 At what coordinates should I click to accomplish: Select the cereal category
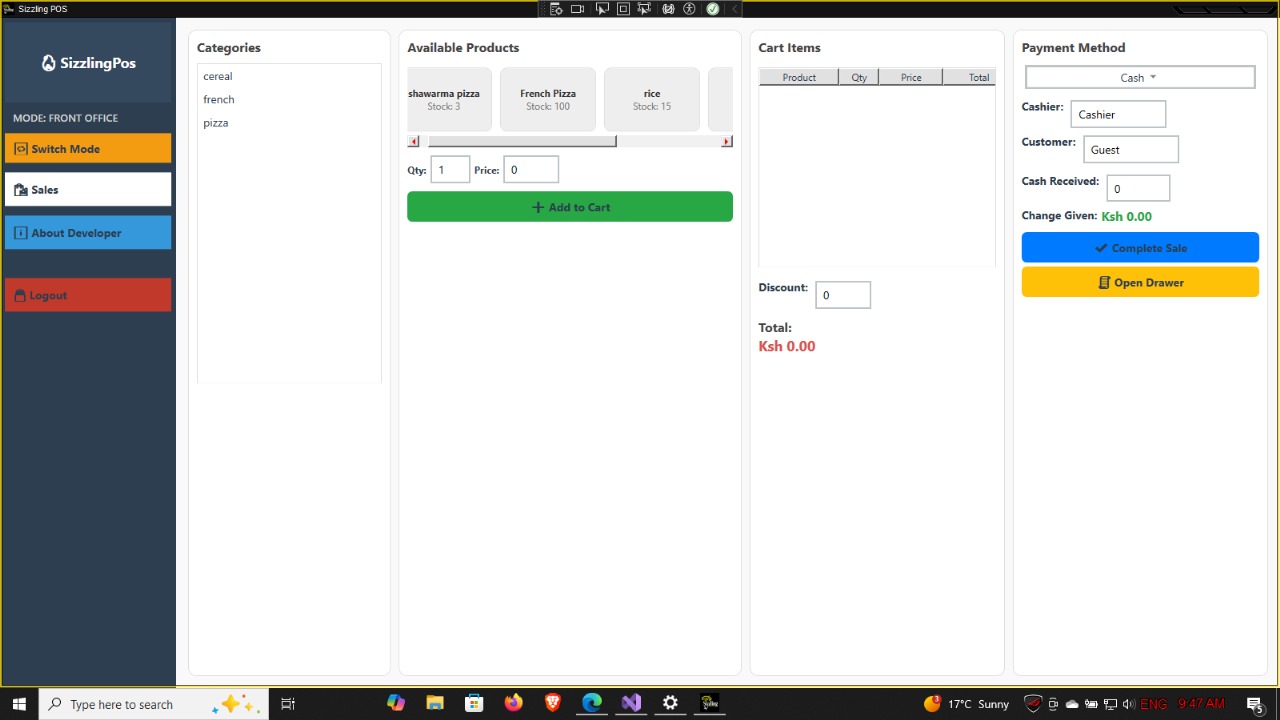218,76
